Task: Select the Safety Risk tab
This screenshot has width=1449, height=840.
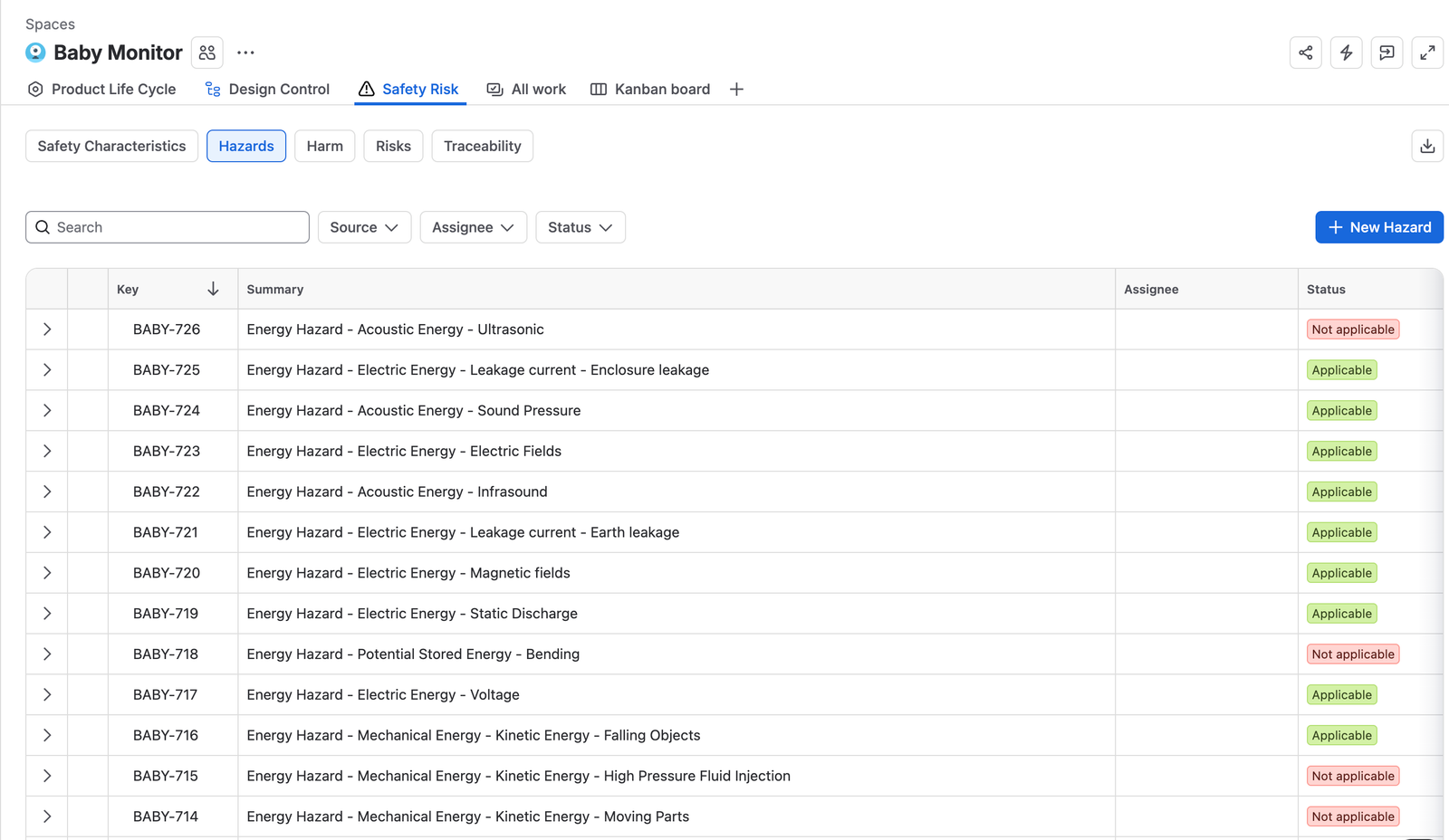Action: point(409,89)
